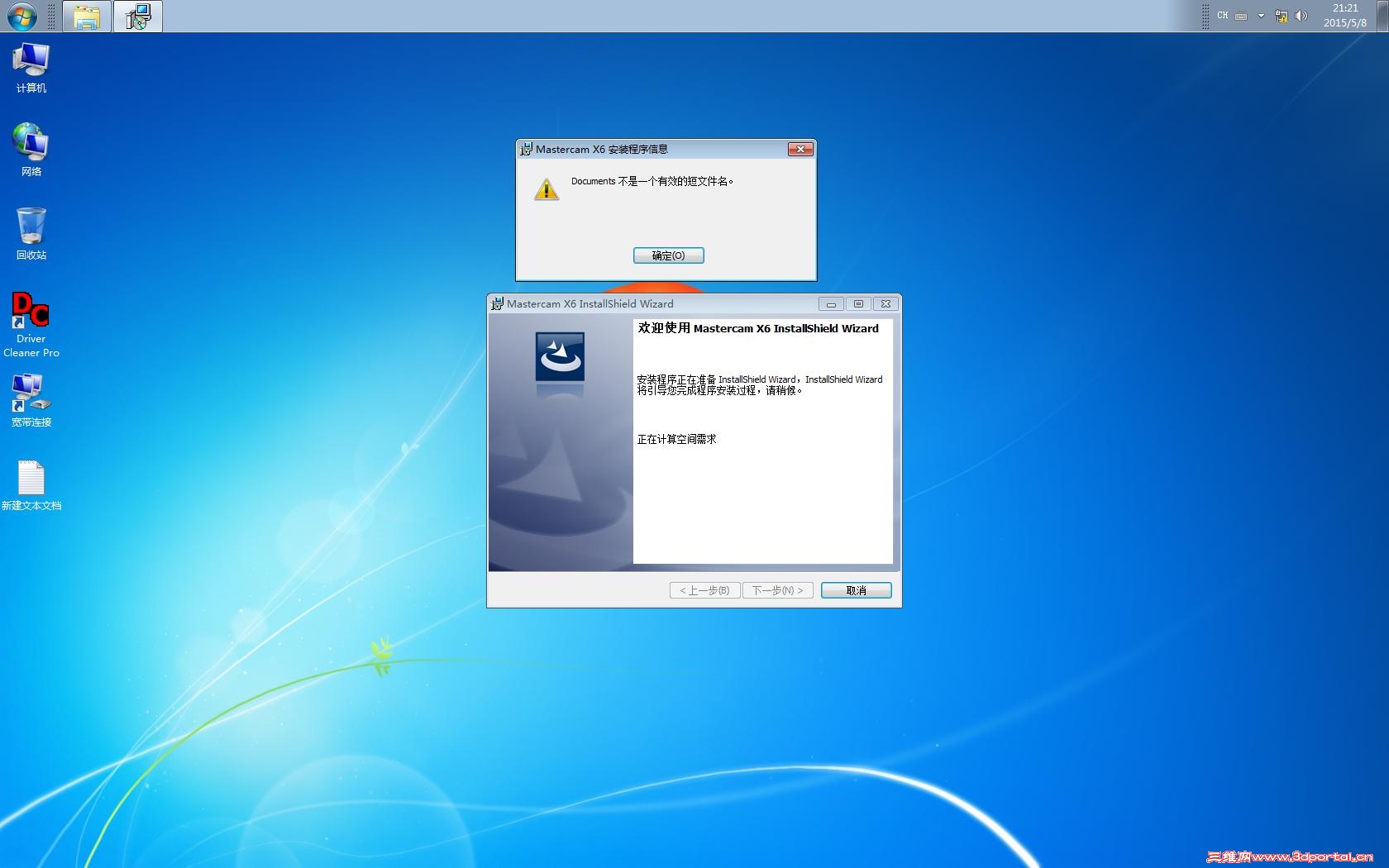Show hidden tray icons arrow
Image resolution: width=1389 pixels, height=868 pixels.
click(1261, 16)
